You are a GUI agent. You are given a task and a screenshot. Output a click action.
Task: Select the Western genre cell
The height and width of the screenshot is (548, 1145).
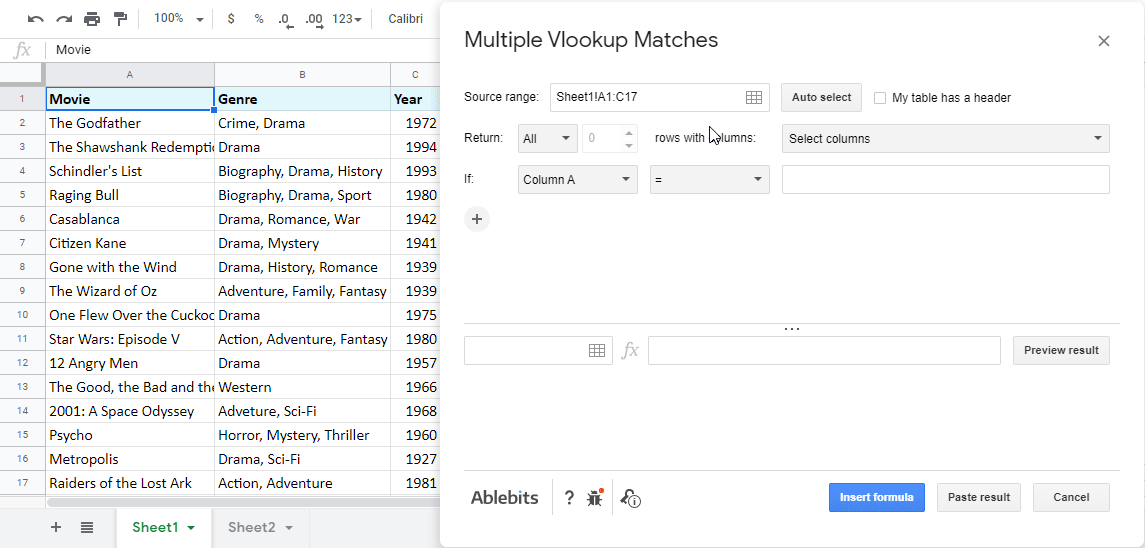pyautogui.click(x=302, y=387)
